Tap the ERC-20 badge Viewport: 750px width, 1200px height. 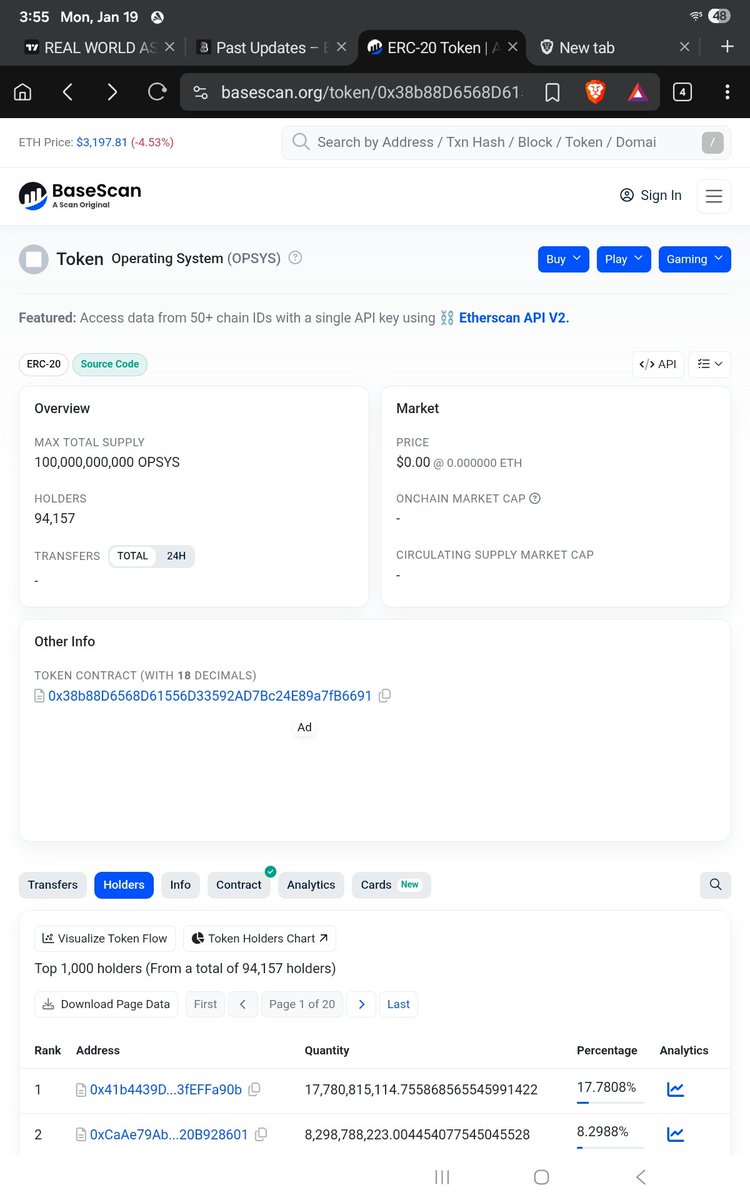(44, 364)
